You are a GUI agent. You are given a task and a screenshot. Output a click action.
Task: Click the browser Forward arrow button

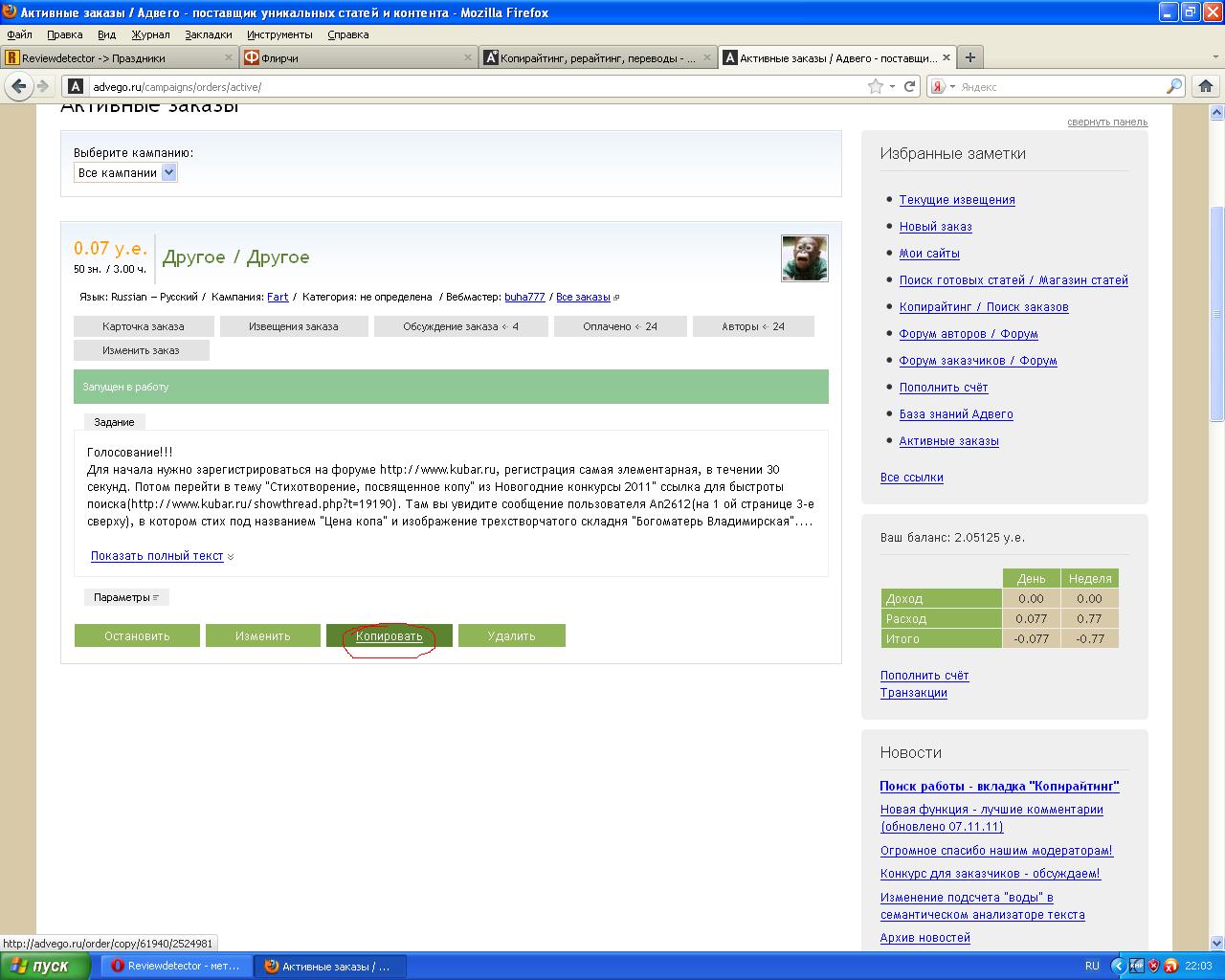click(43, 86)
